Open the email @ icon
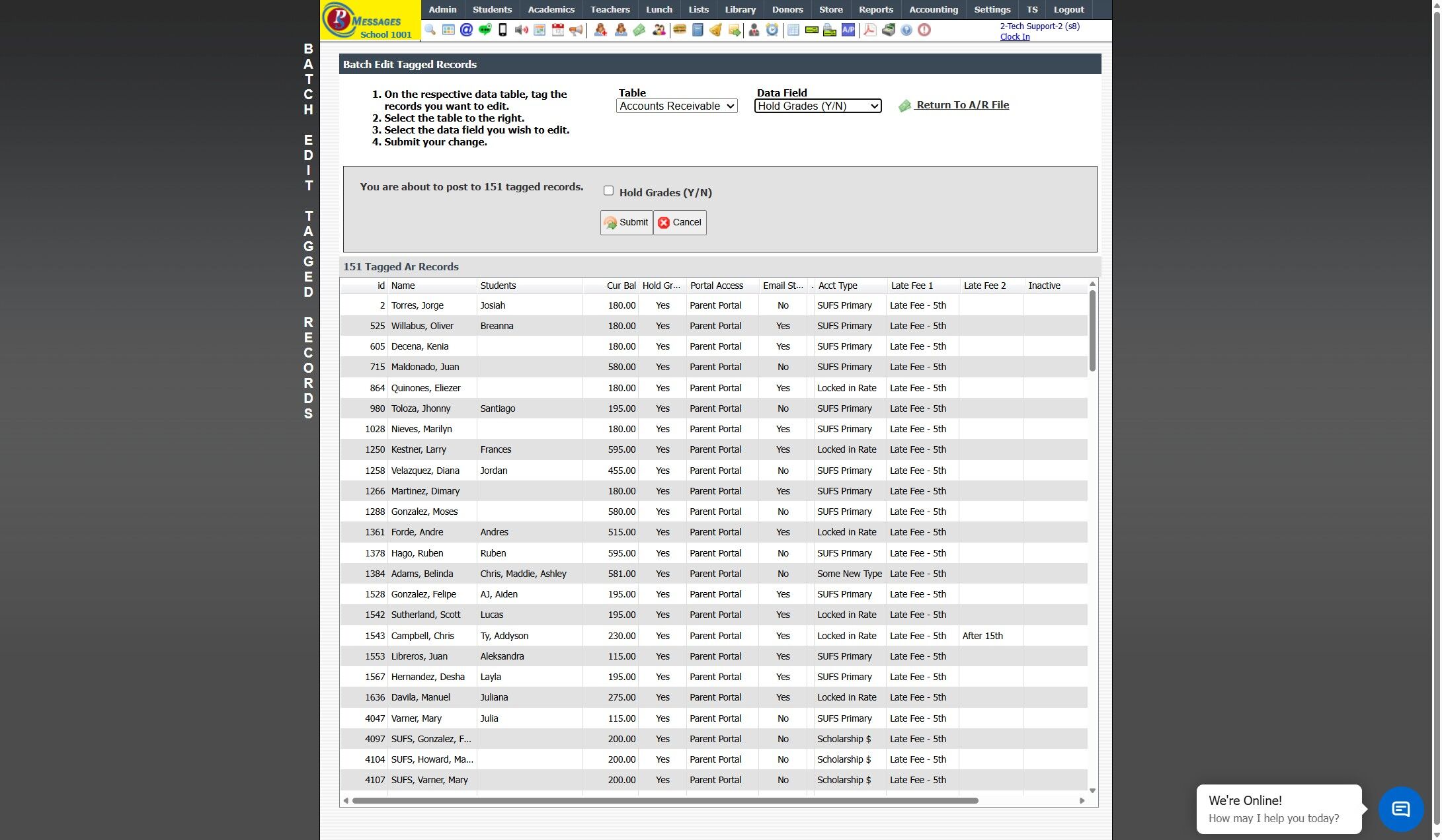 466,30
